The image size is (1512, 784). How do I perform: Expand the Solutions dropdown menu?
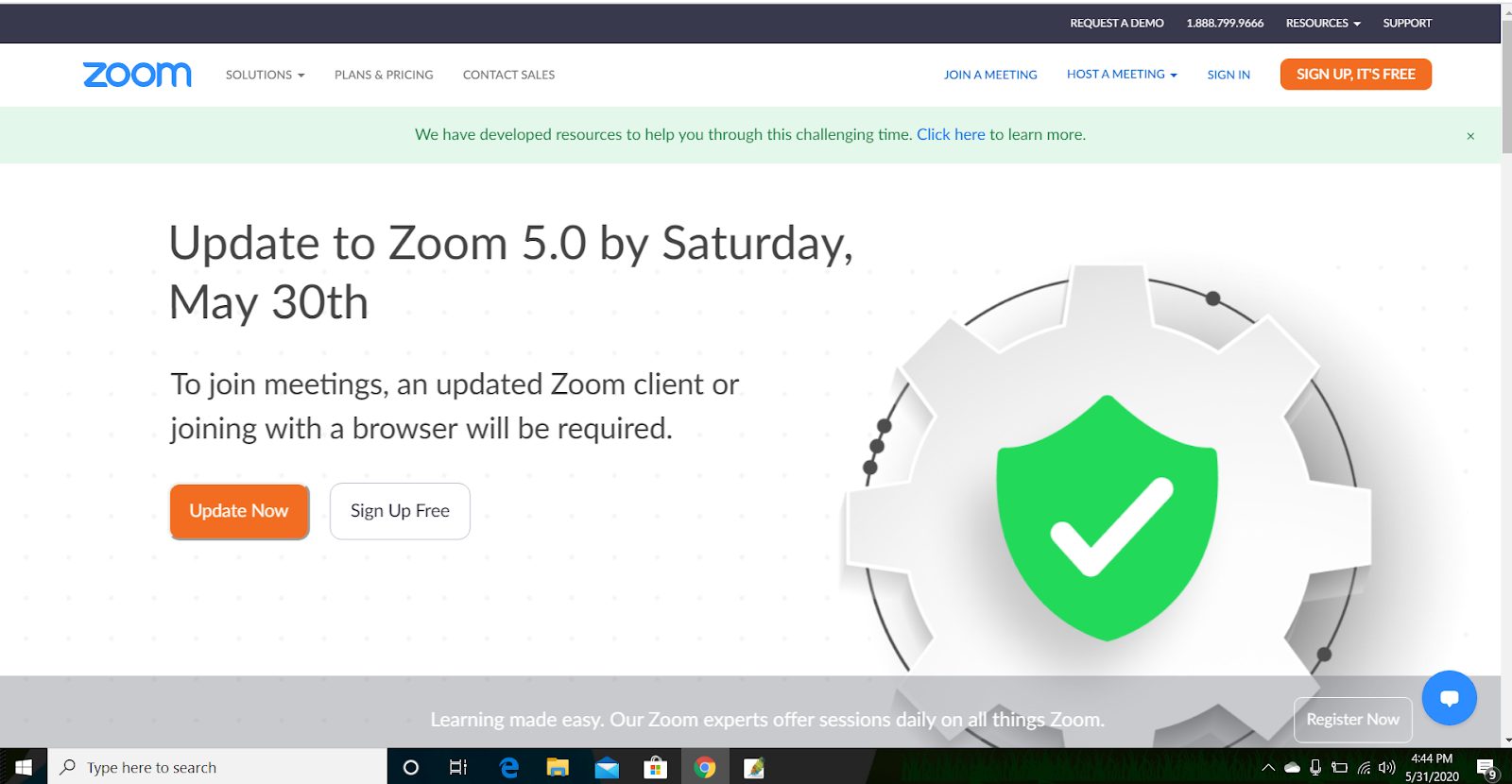tap(265, 75)
